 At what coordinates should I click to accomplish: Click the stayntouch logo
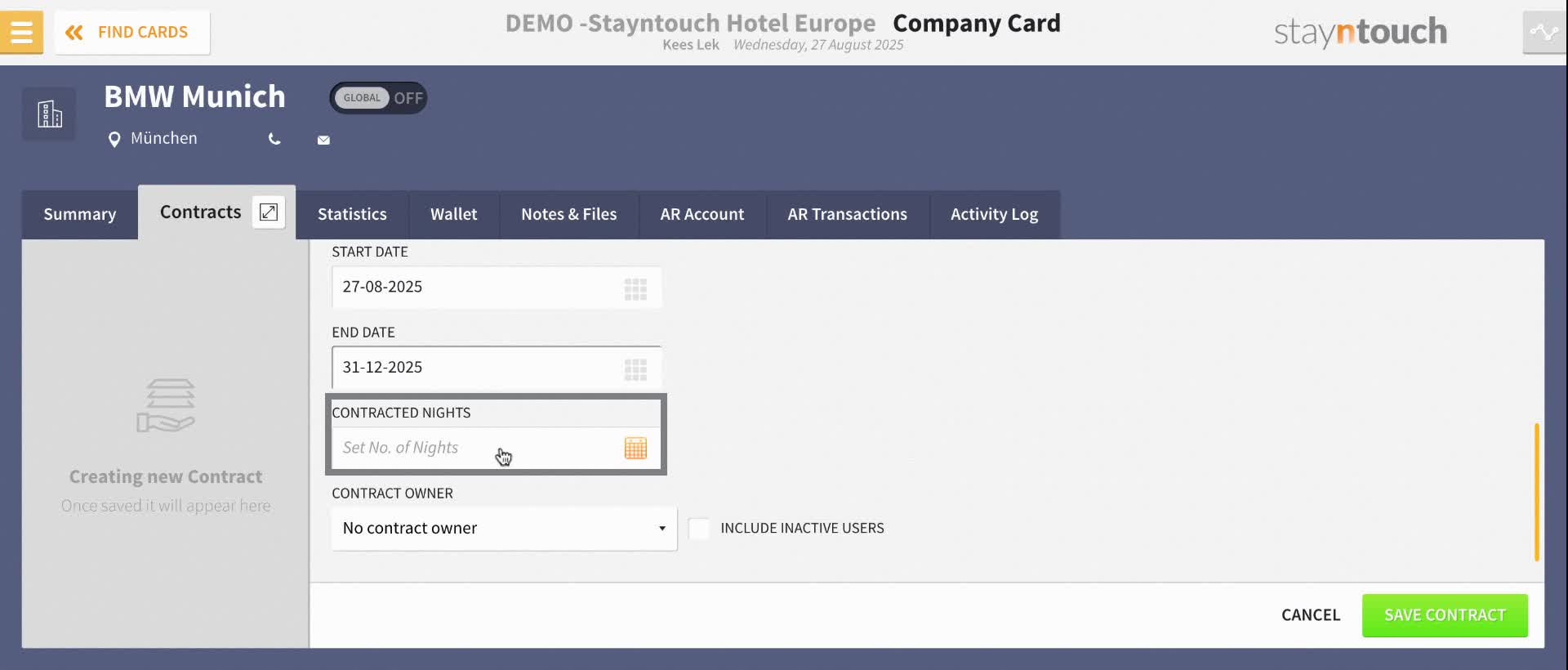1361,32
